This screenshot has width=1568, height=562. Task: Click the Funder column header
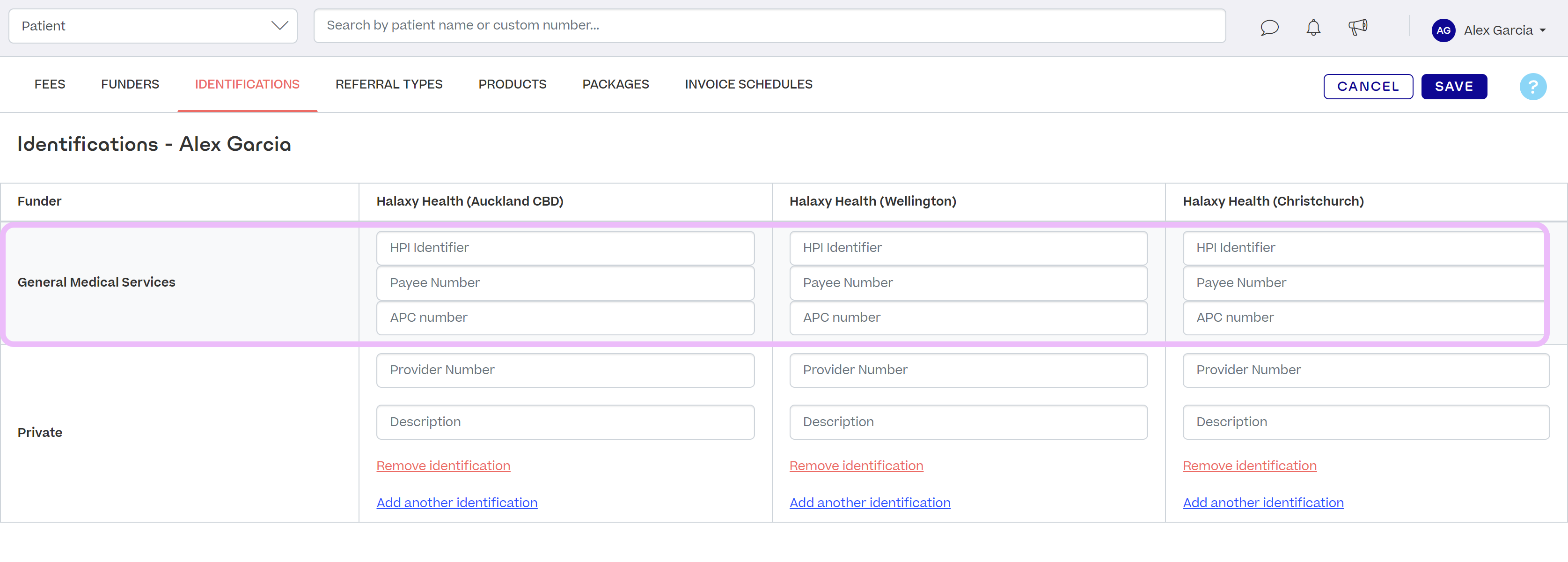point(40,201)
